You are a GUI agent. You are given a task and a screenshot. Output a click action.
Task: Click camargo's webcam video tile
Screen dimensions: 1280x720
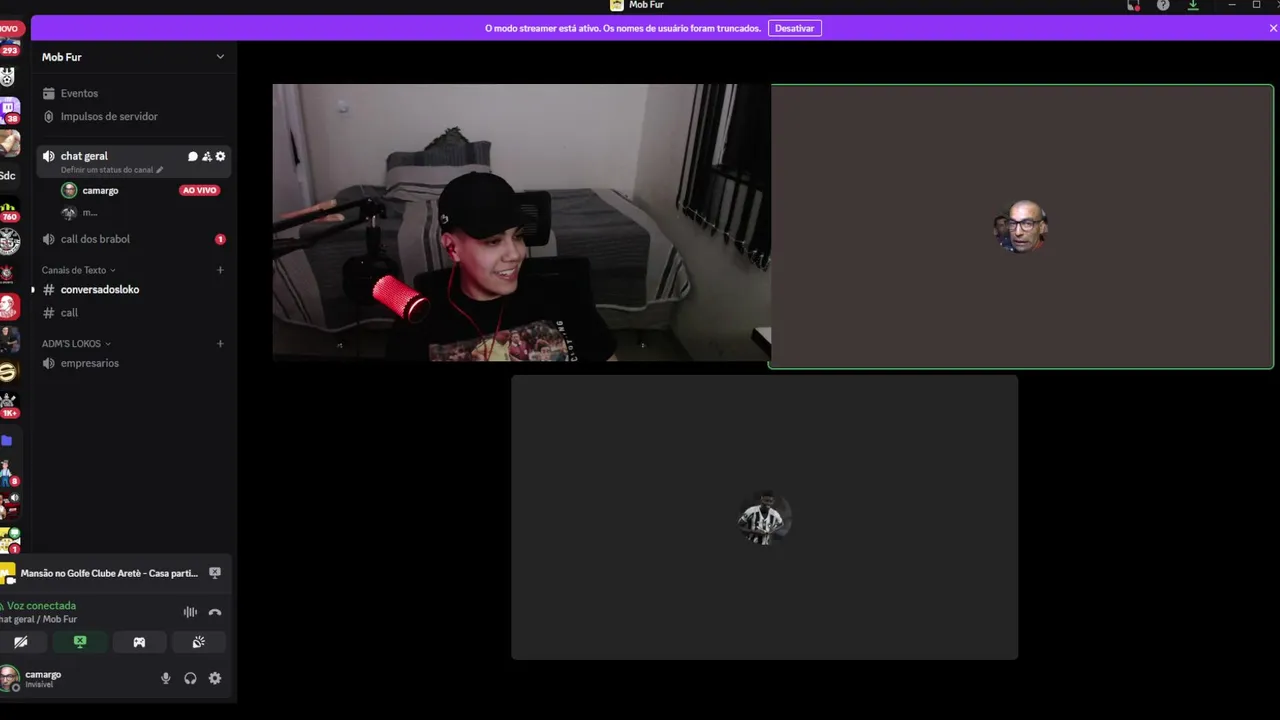521,222
